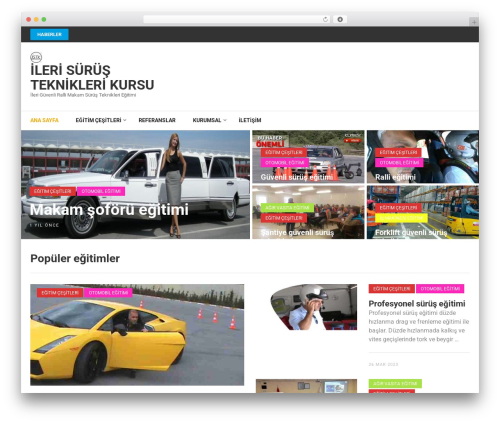Viewport: 500px width, 423px height.
Task: Click OTOMOBİL EĞİTİMİ tag on Güvenli sürüş tile
Action: pyautogui.click(x=285, y=163)
